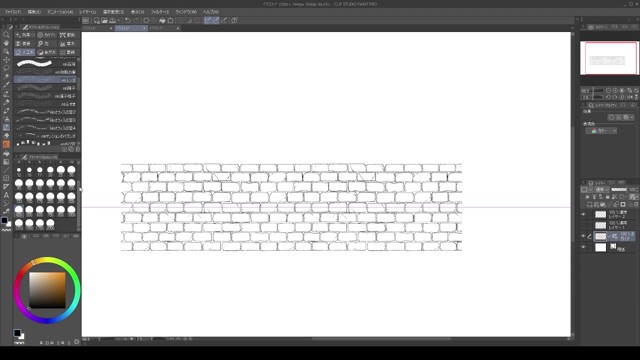The image size is (640, 360).
Task: Open the File menu
Action: click(13, 12)
